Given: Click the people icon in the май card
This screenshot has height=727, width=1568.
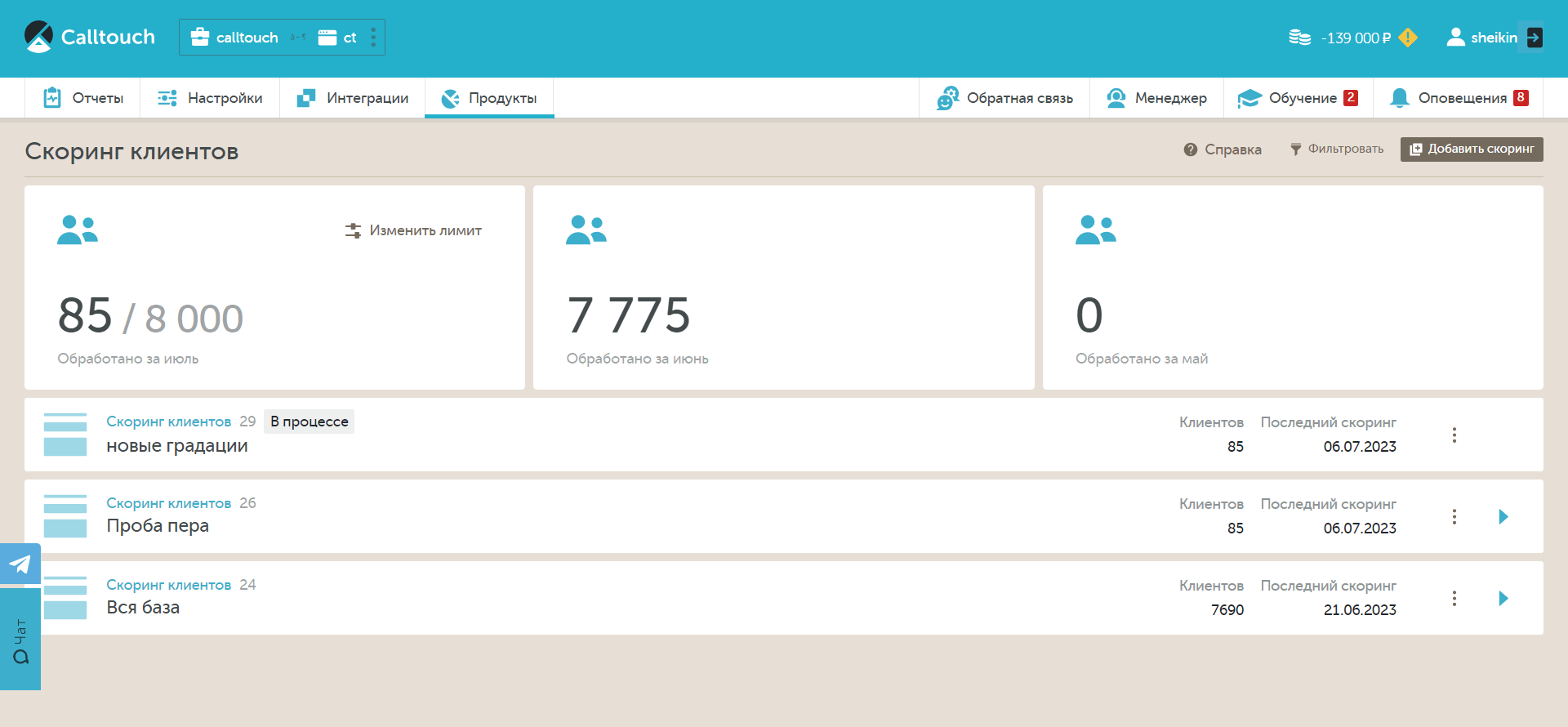Looking at the screenshot, I should tap(1096, 230).
